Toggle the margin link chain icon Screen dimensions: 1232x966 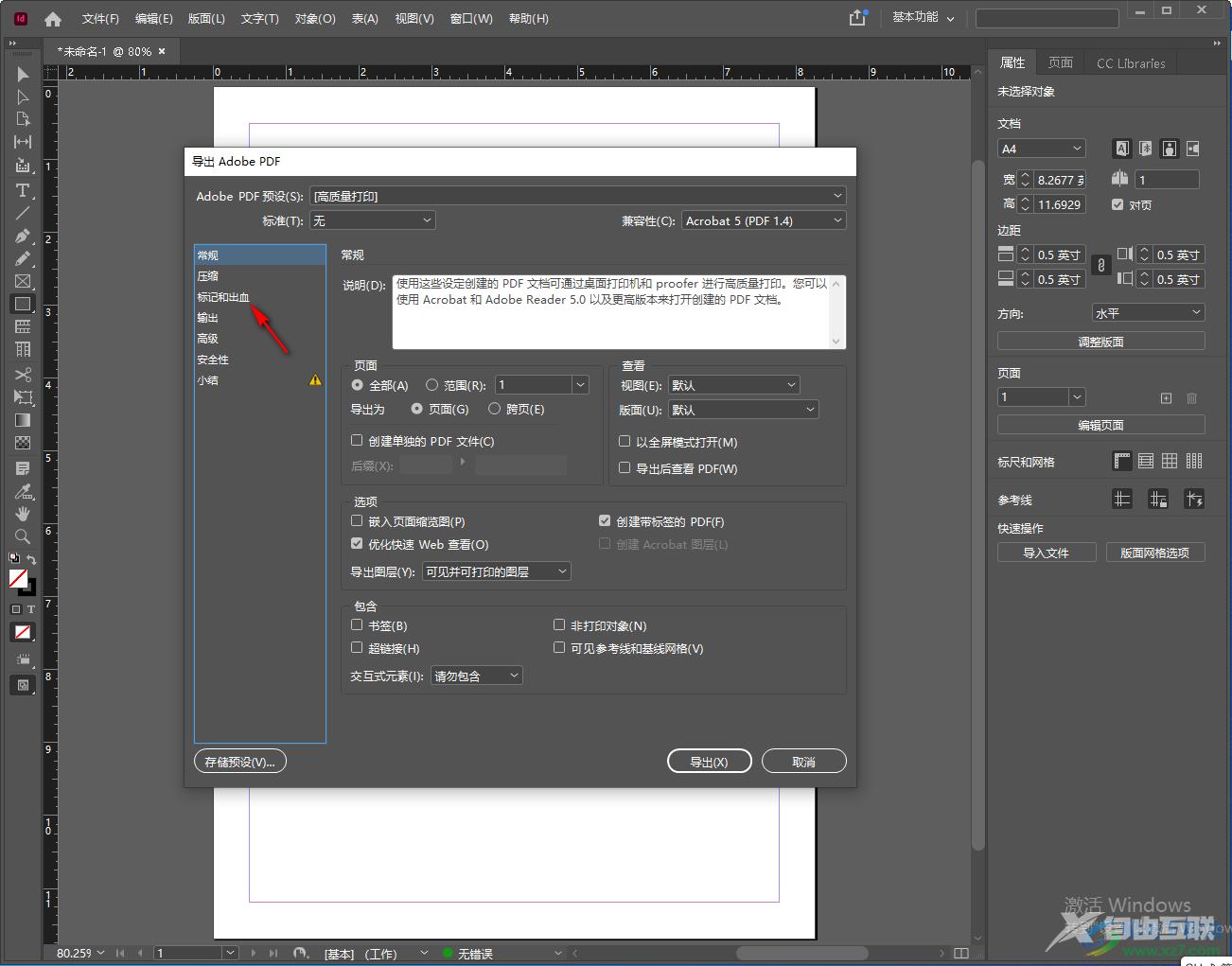coord(1100,266)
